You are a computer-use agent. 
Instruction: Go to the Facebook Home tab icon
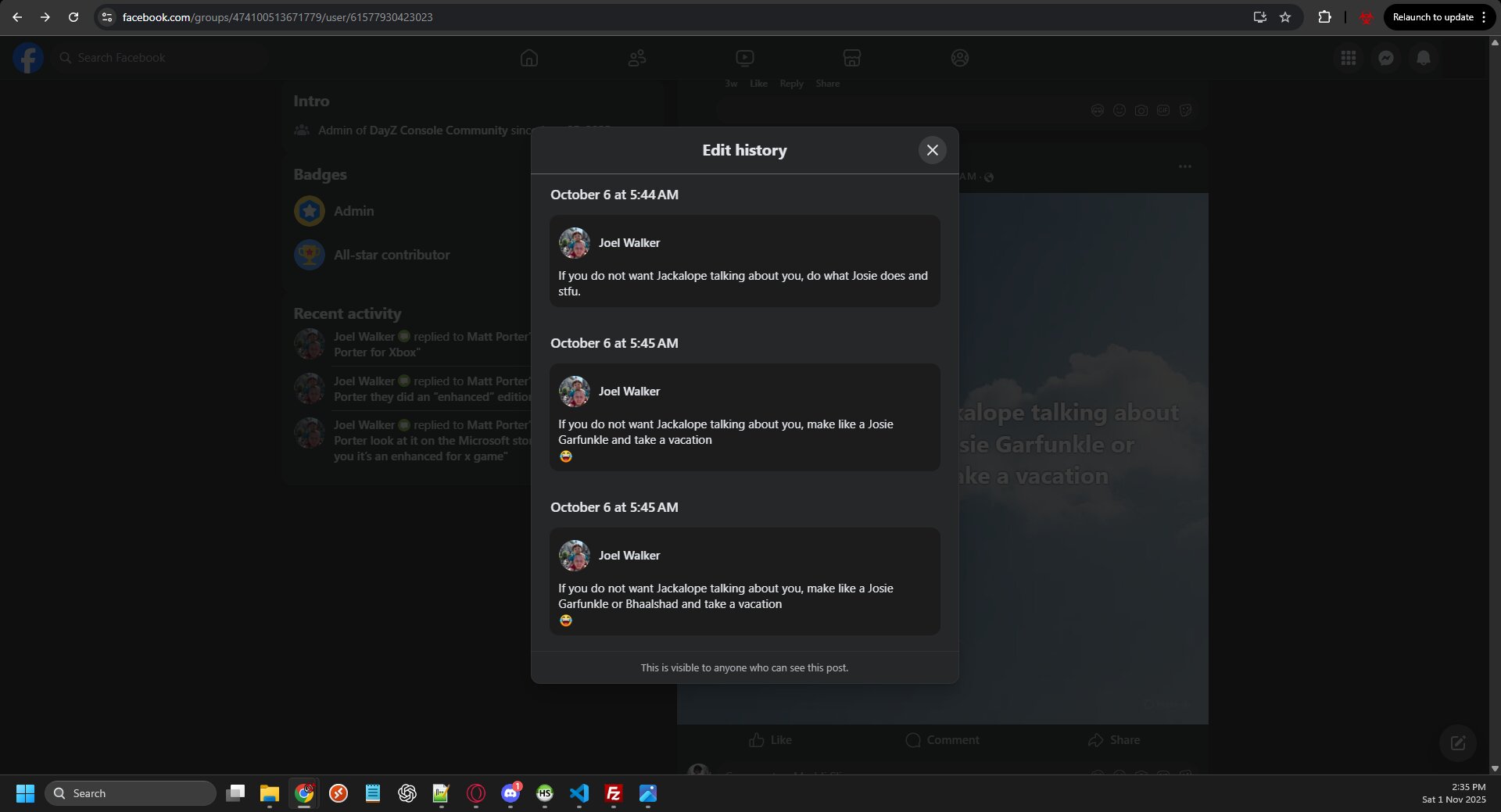pos(529,58)
